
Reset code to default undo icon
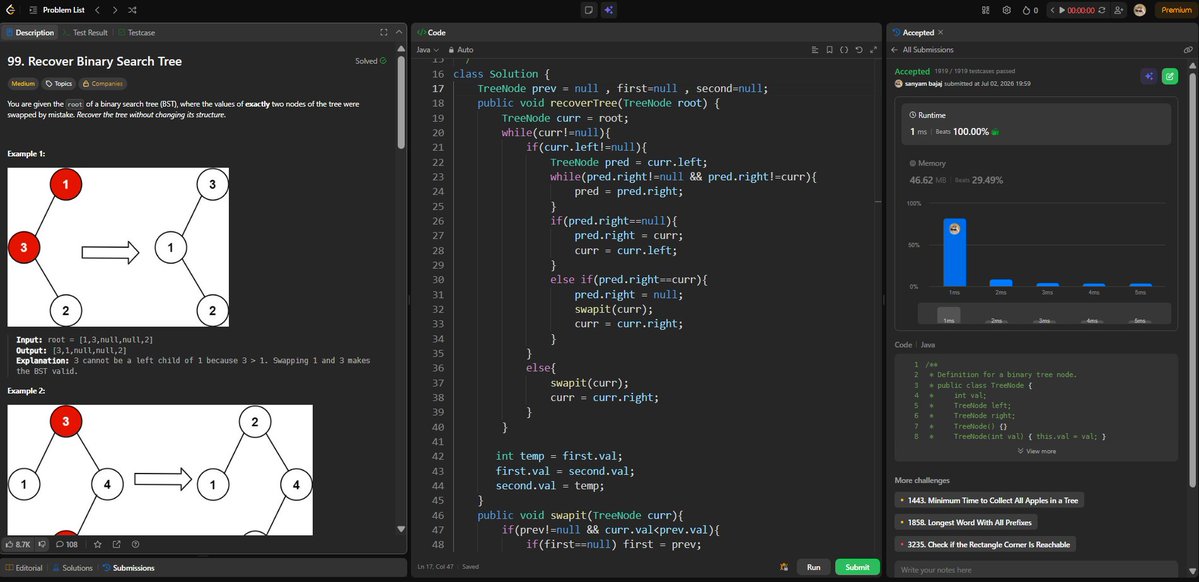tap(859, 50)
